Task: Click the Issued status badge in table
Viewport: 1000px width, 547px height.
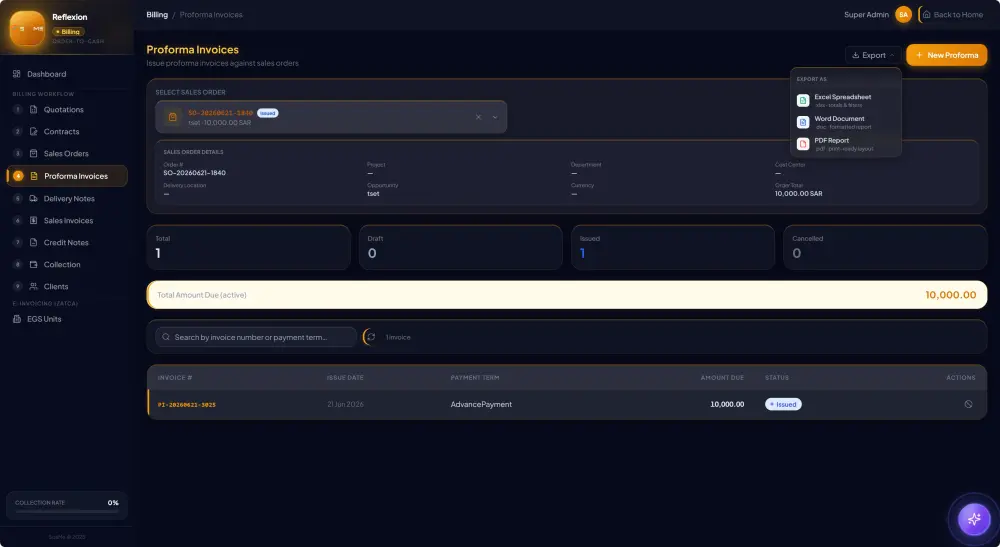Action: click(783, 405)
